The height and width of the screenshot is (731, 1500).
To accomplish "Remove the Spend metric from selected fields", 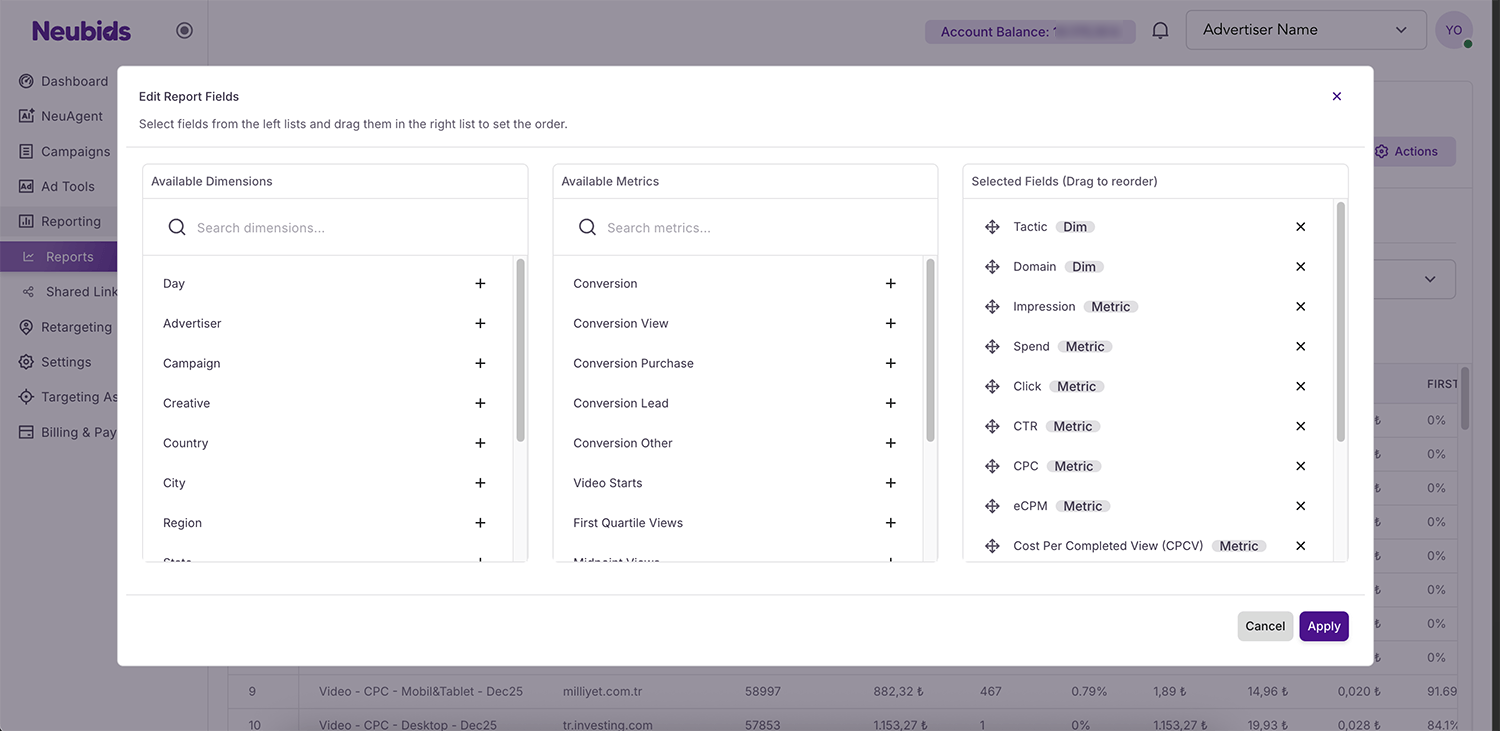I will click(1300, 347).
